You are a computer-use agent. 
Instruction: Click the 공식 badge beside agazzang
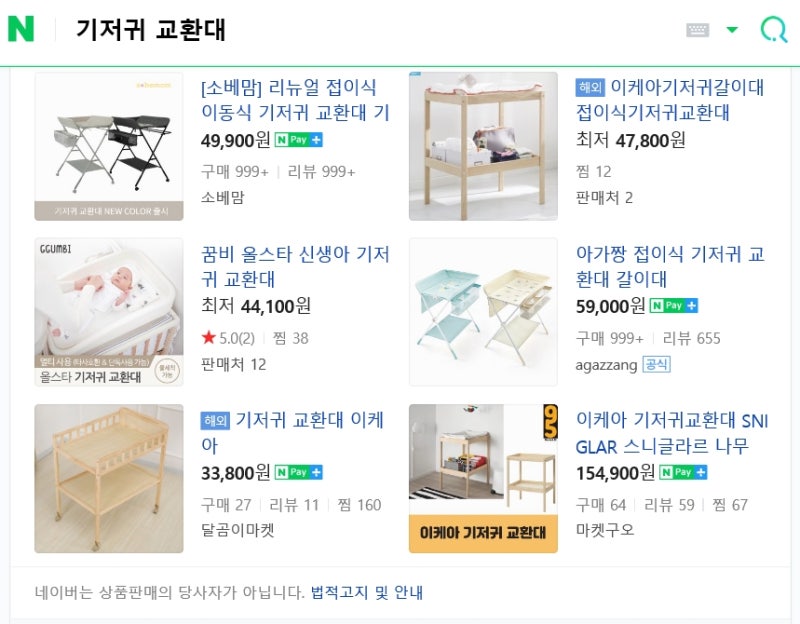pyautogui.click(x=656, y=364)
